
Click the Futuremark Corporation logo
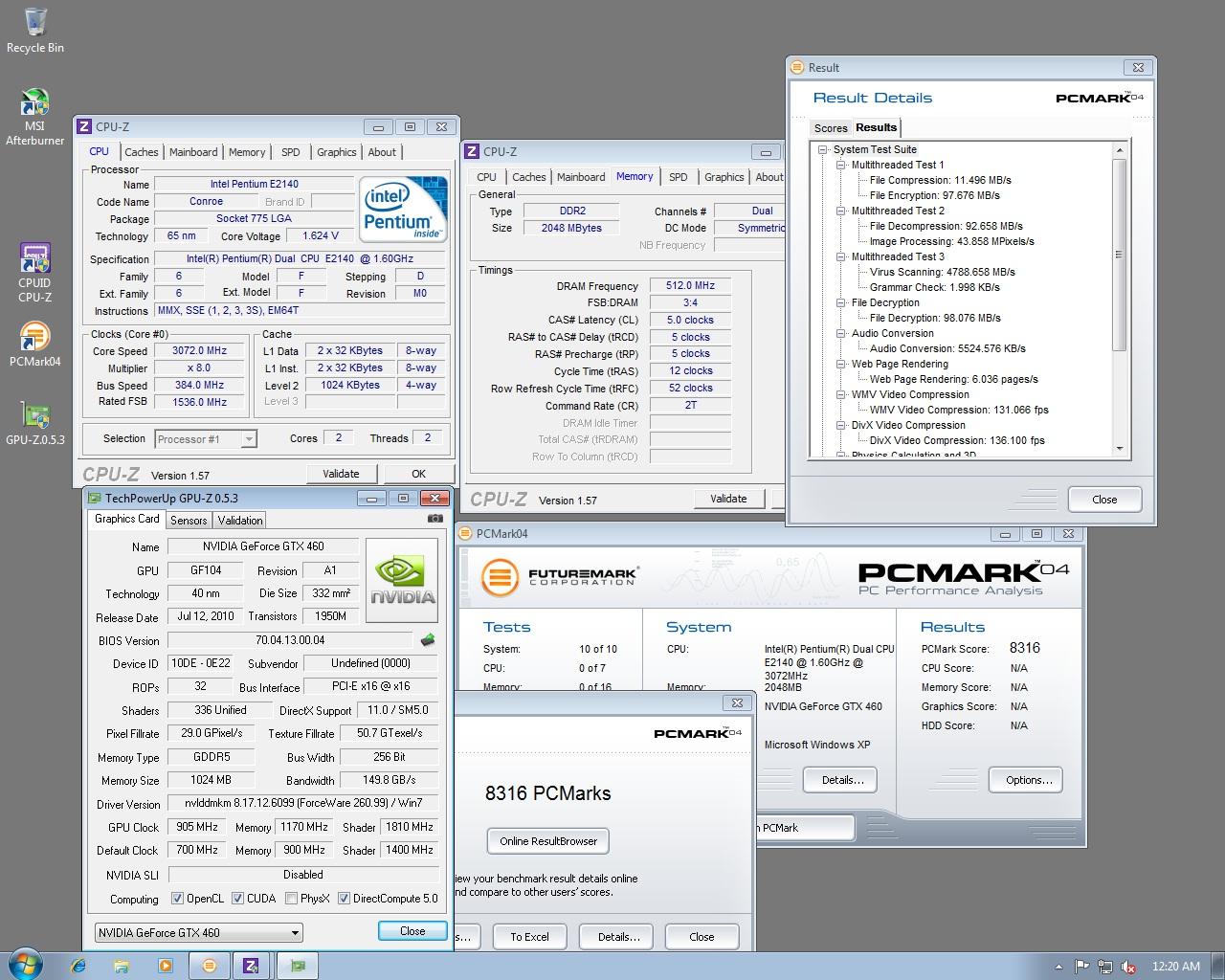click(560, 577)
